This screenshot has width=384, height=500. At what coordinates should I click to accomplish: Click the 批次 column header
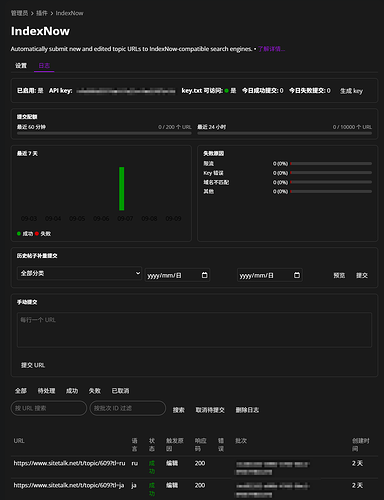pos(241,441)
